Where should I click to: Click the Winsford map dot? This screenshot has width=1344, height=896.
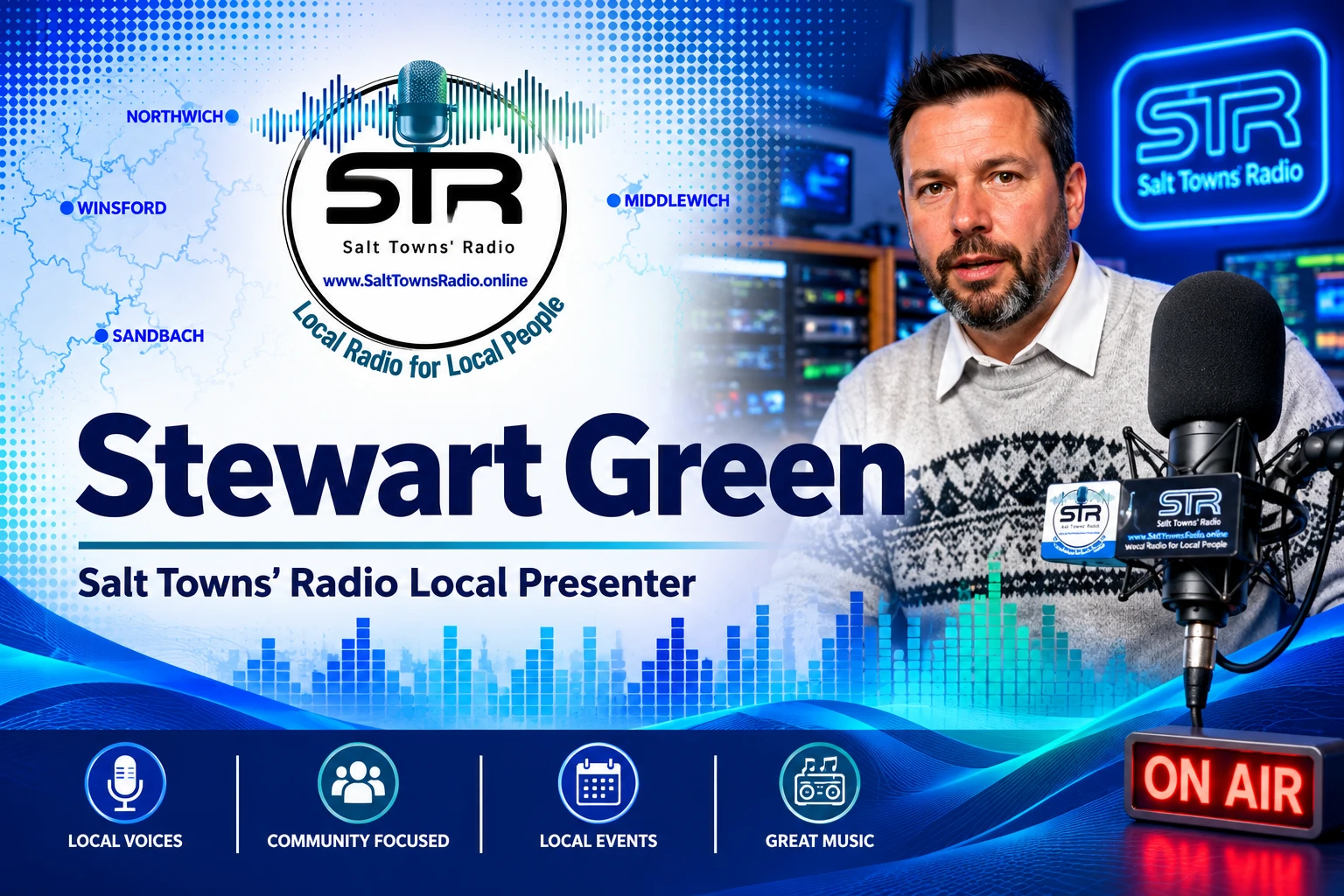coord(66,208)
